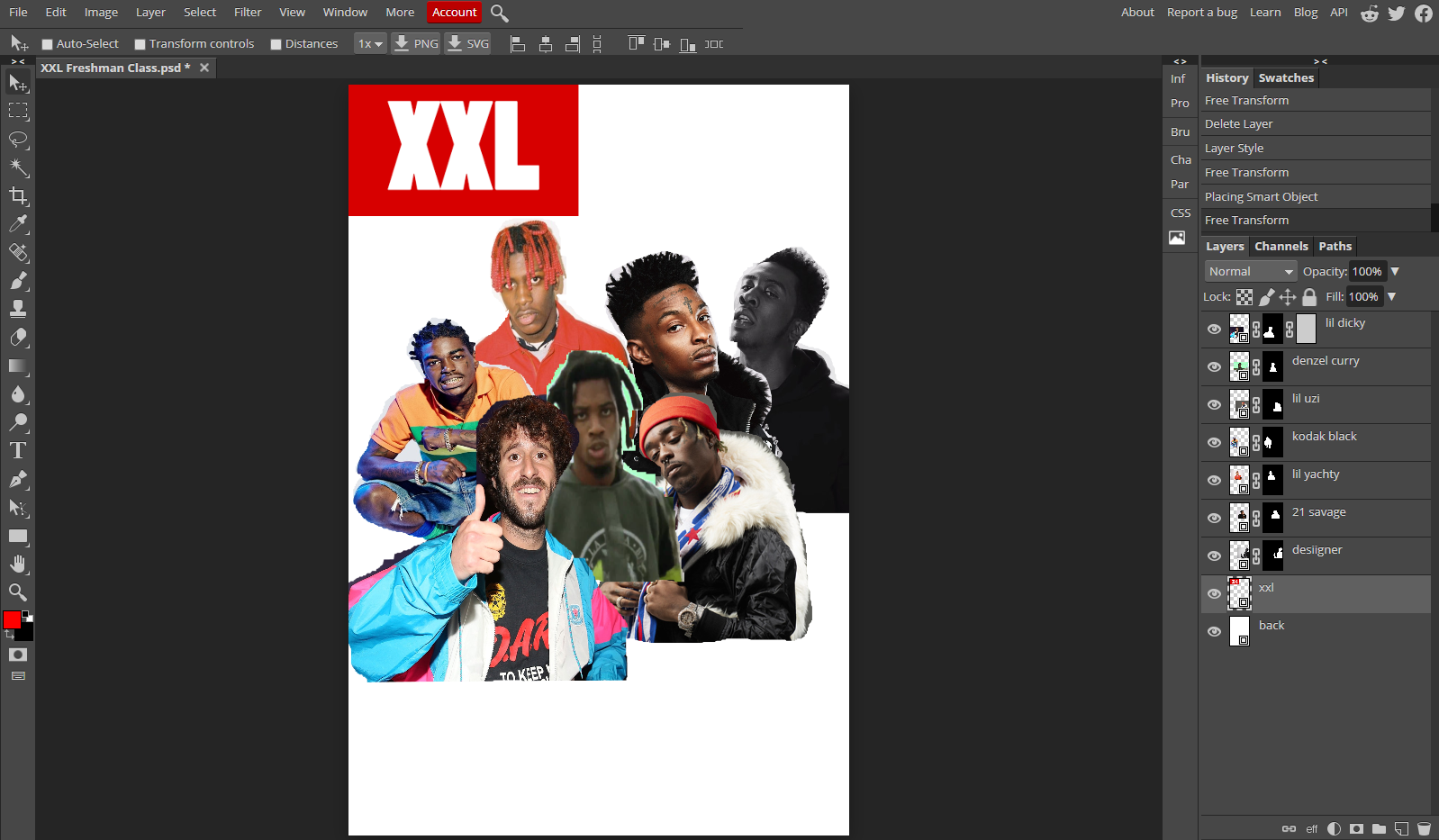Screen dimensions: 1439x840
Task: Jump to Placing Smart Object history state
Action: click(1316, 196)
